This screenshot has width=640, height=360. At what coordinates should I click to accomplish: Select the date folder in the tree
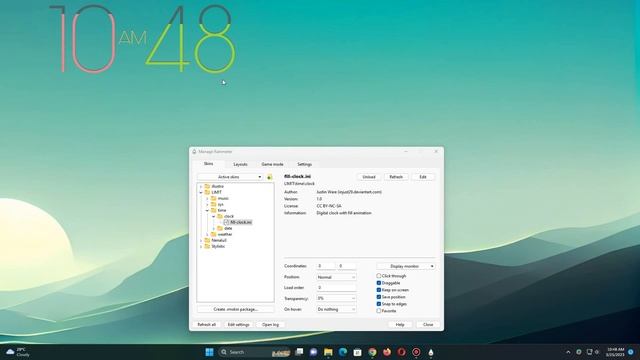(x=224, y=228)
